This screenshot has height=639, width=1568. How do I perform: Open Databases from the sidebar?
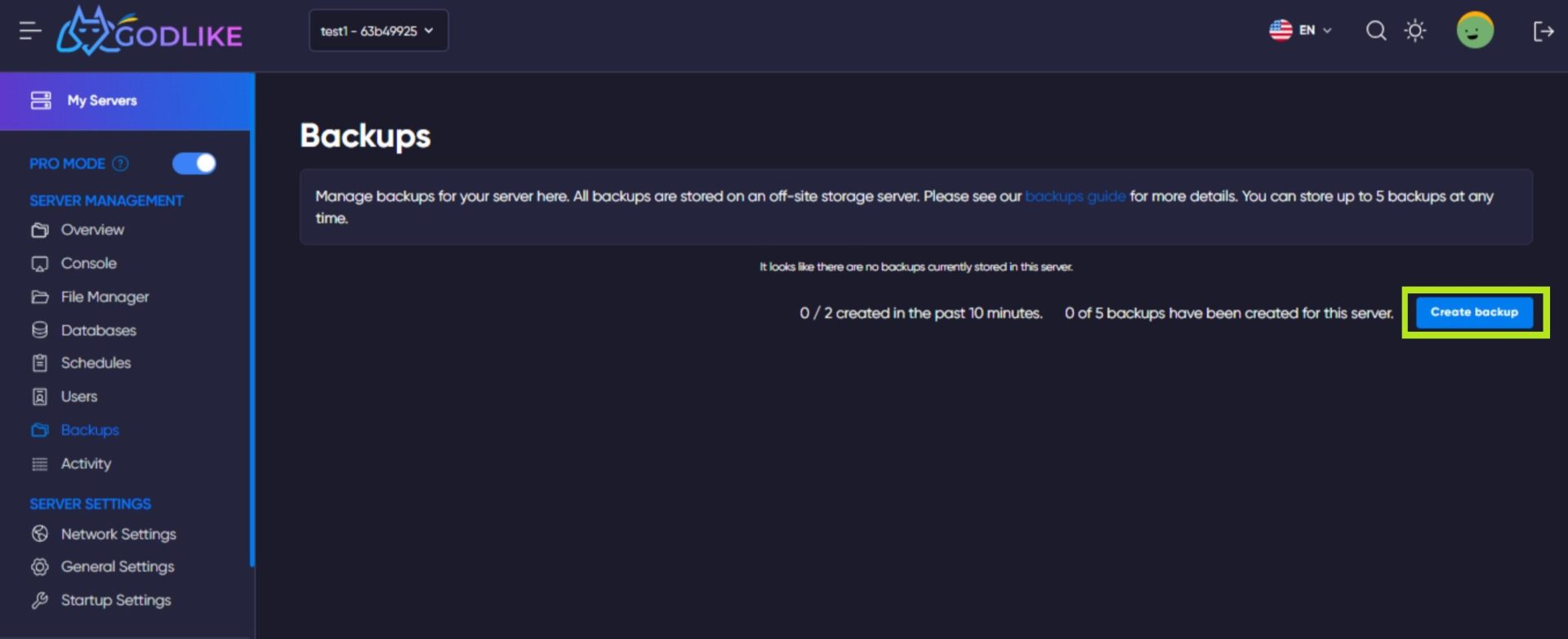(98, 330)
